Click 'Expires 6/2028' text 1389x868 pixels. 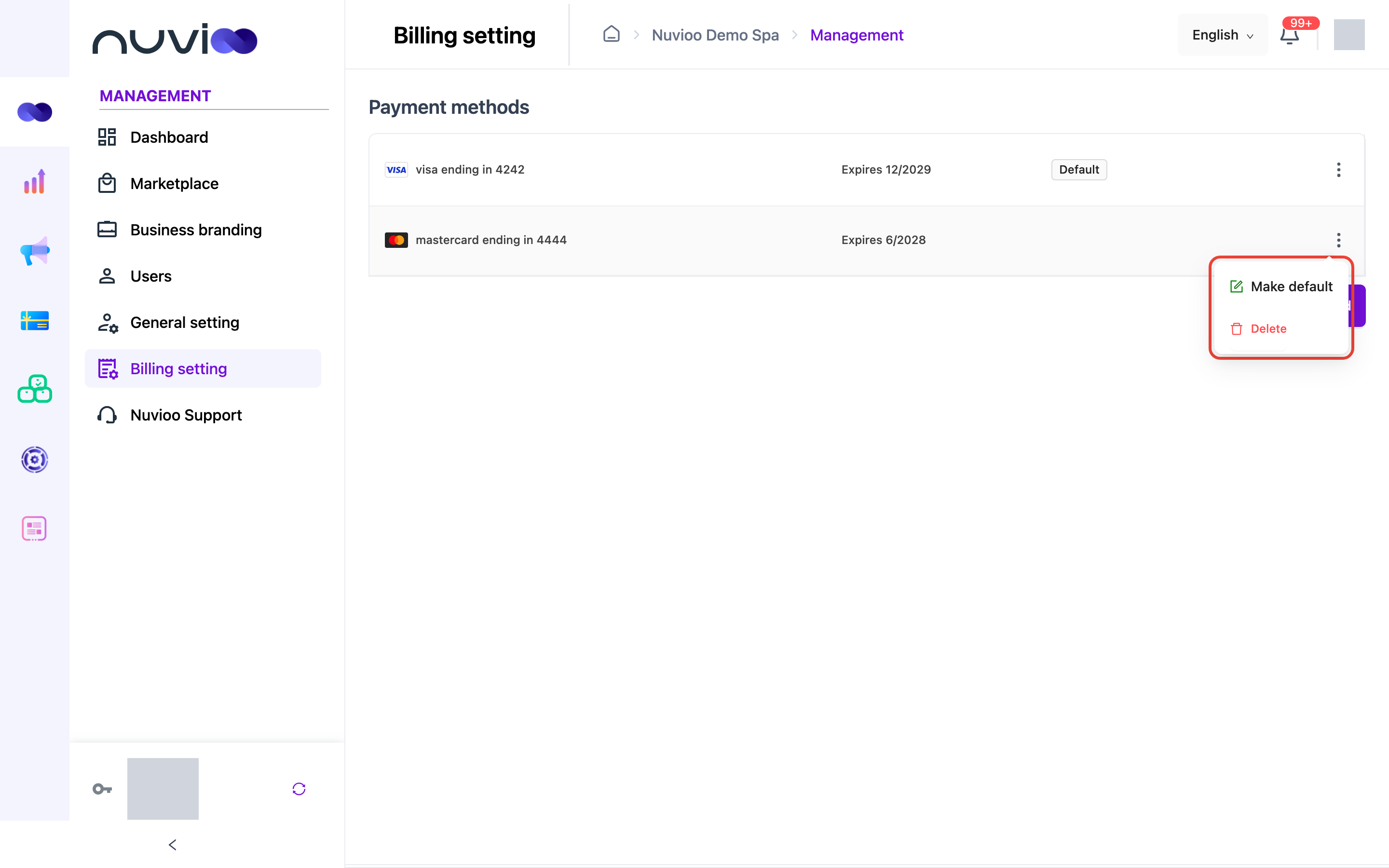(884, 240)
